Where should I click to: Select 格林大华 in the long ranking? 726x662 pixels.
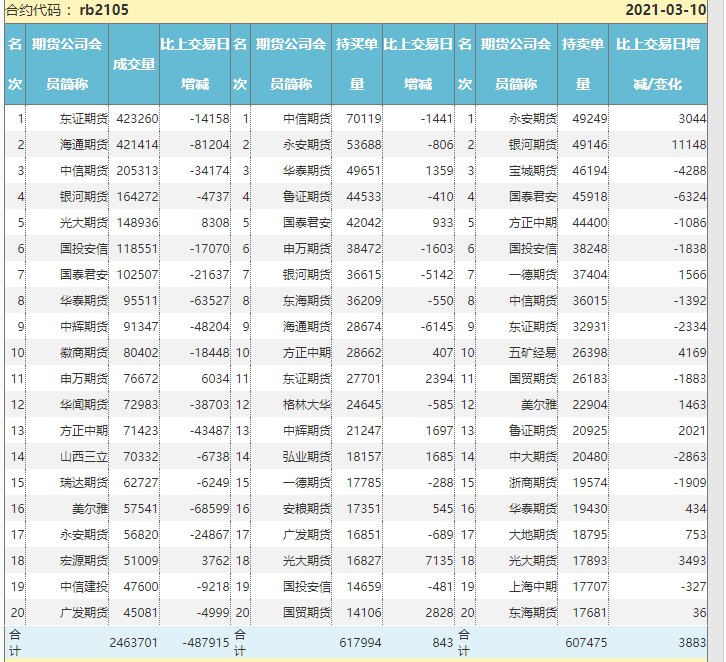point(307,405)
